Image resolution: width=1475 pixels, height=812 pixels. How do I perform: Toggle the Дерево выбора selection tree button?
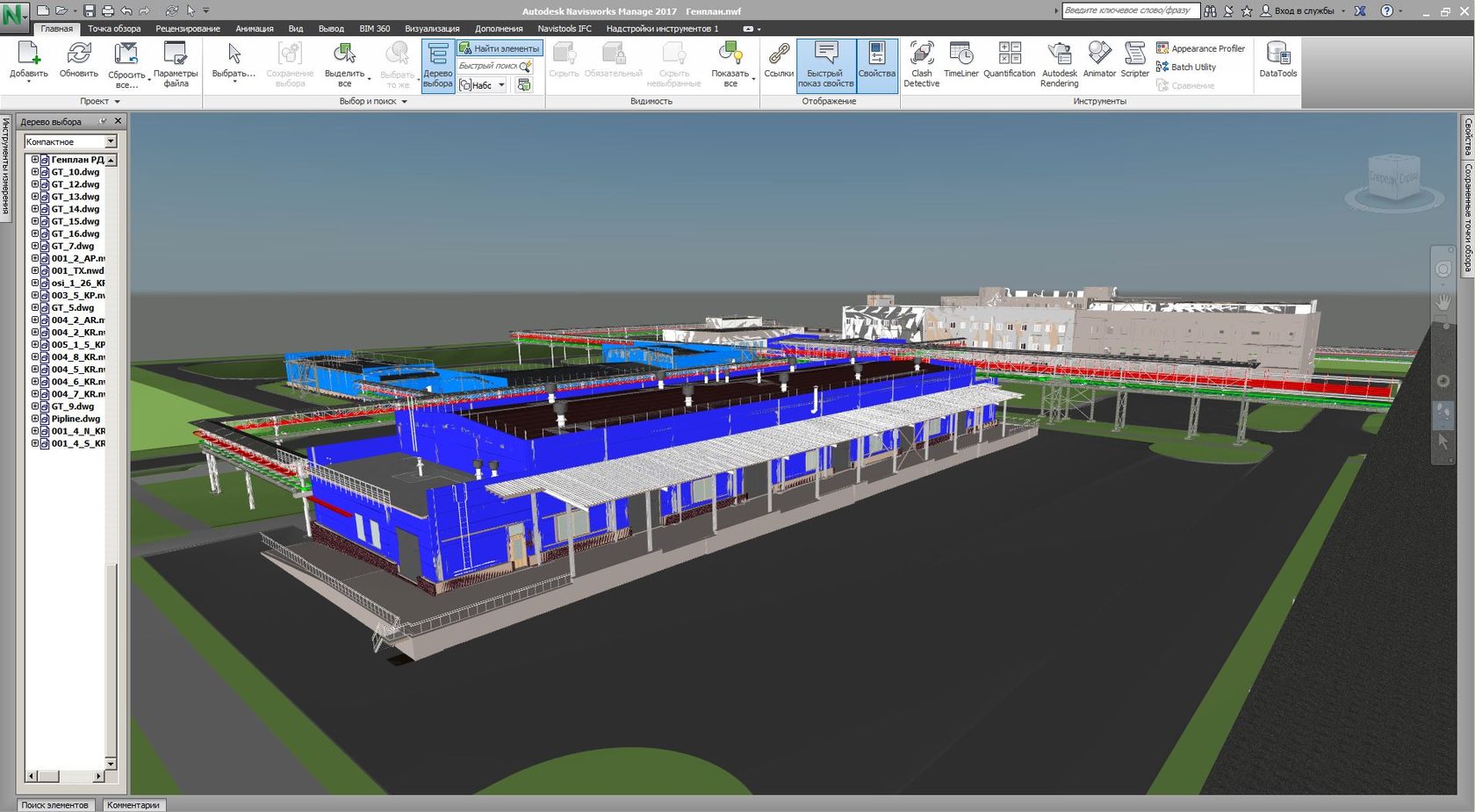click(438, 66)
